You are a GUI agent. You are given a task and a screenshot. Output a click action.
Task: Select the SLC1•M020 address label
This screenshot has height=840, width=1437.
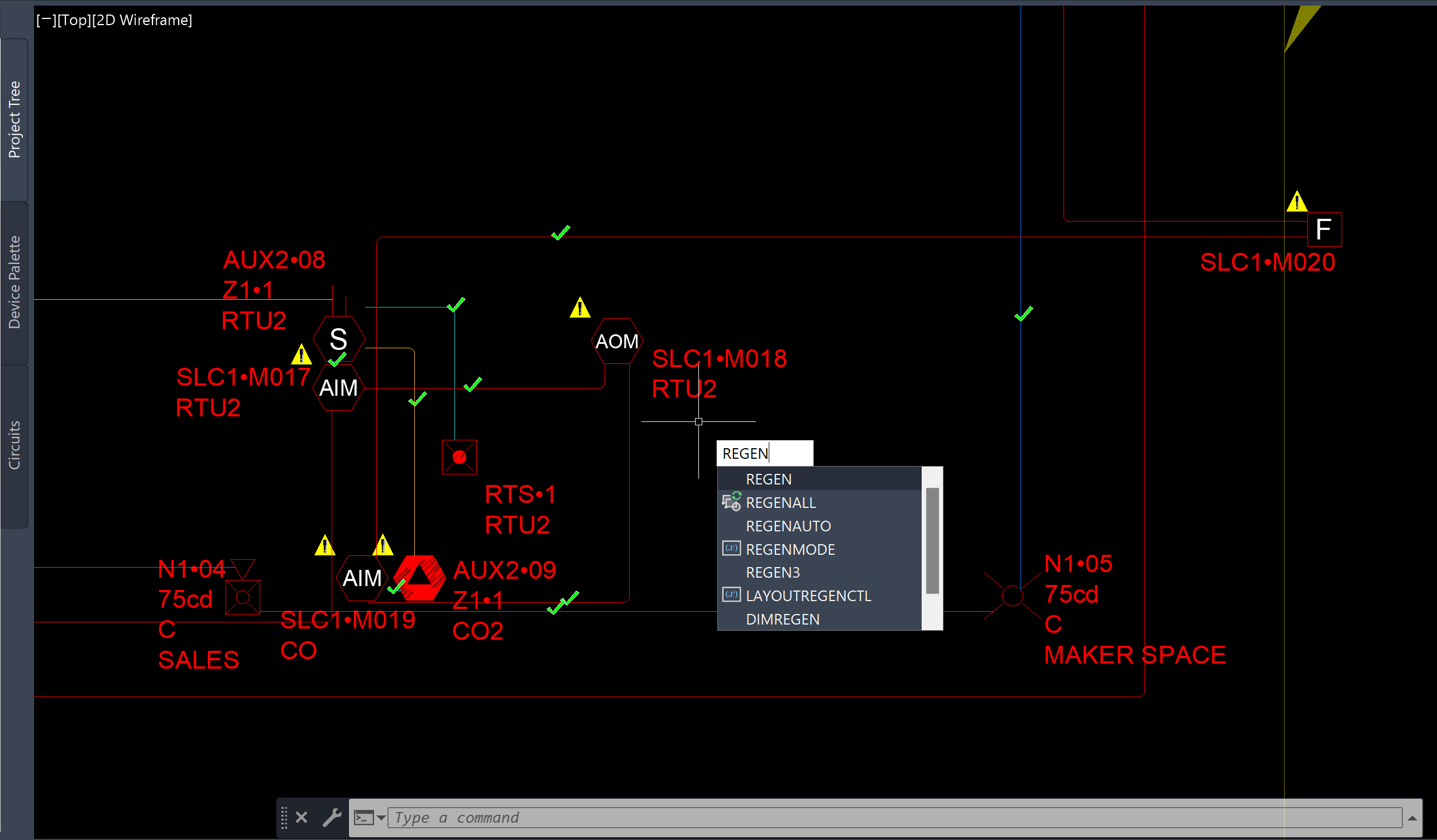tap(1268, 262)
